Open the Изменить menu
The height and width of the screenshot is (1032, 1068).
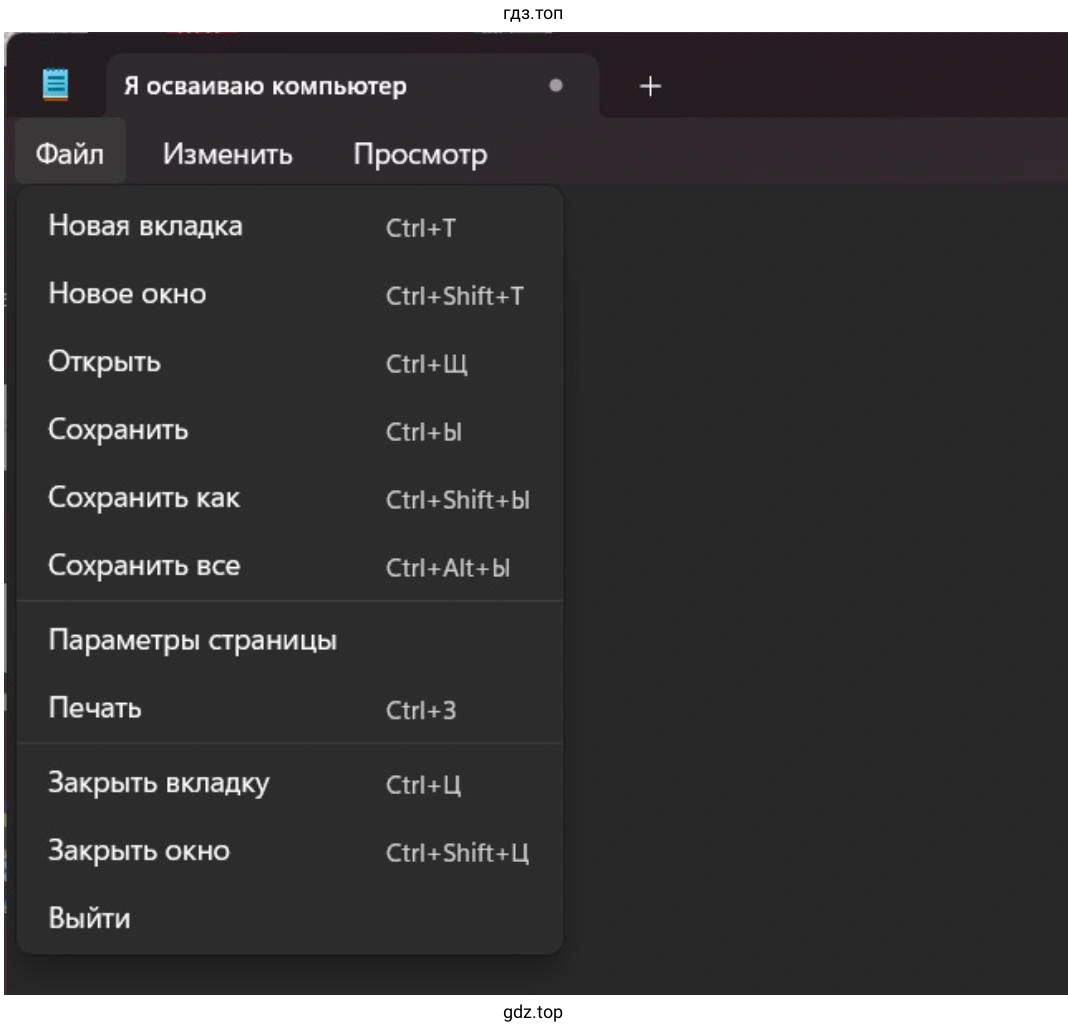(227, 154)
